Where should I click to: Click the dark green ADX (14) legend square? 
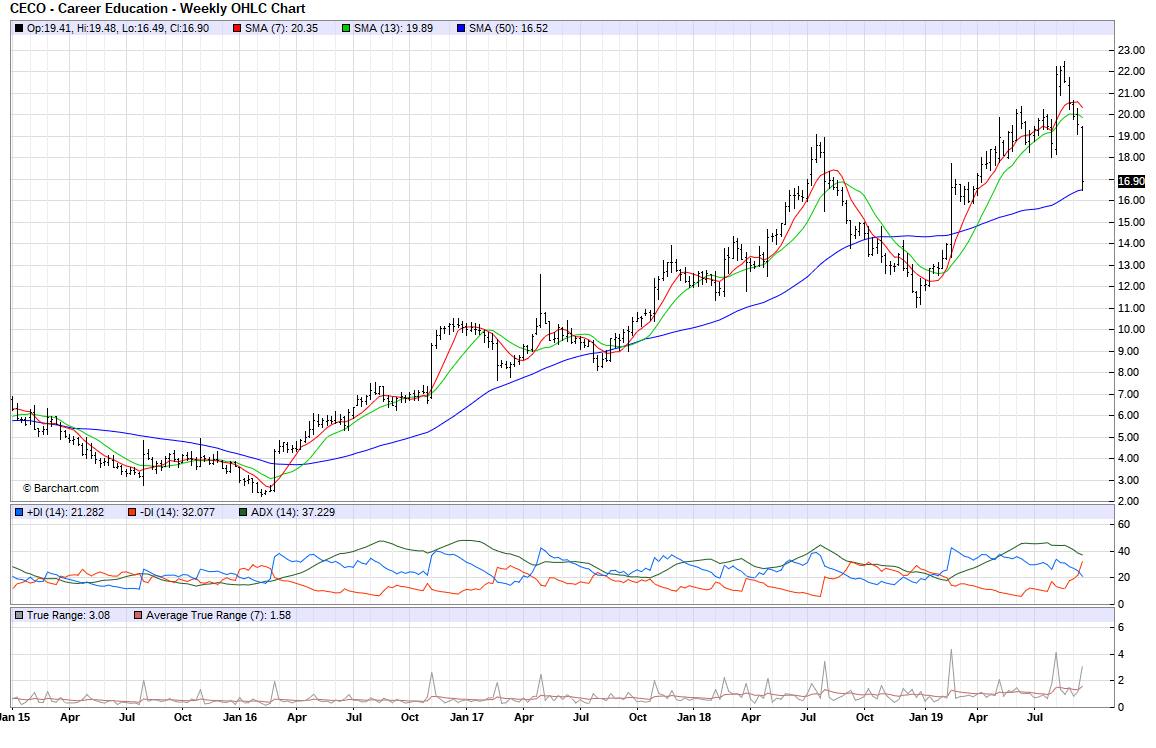pos(243,512)
